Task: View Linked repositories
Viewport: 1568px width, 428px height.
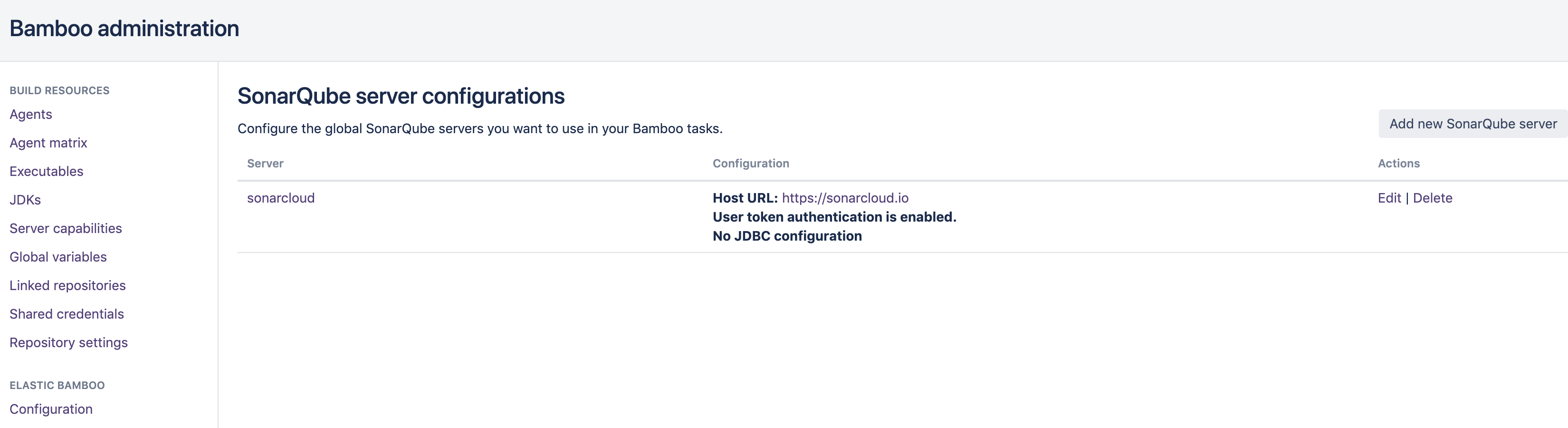Action: [67, 286]
